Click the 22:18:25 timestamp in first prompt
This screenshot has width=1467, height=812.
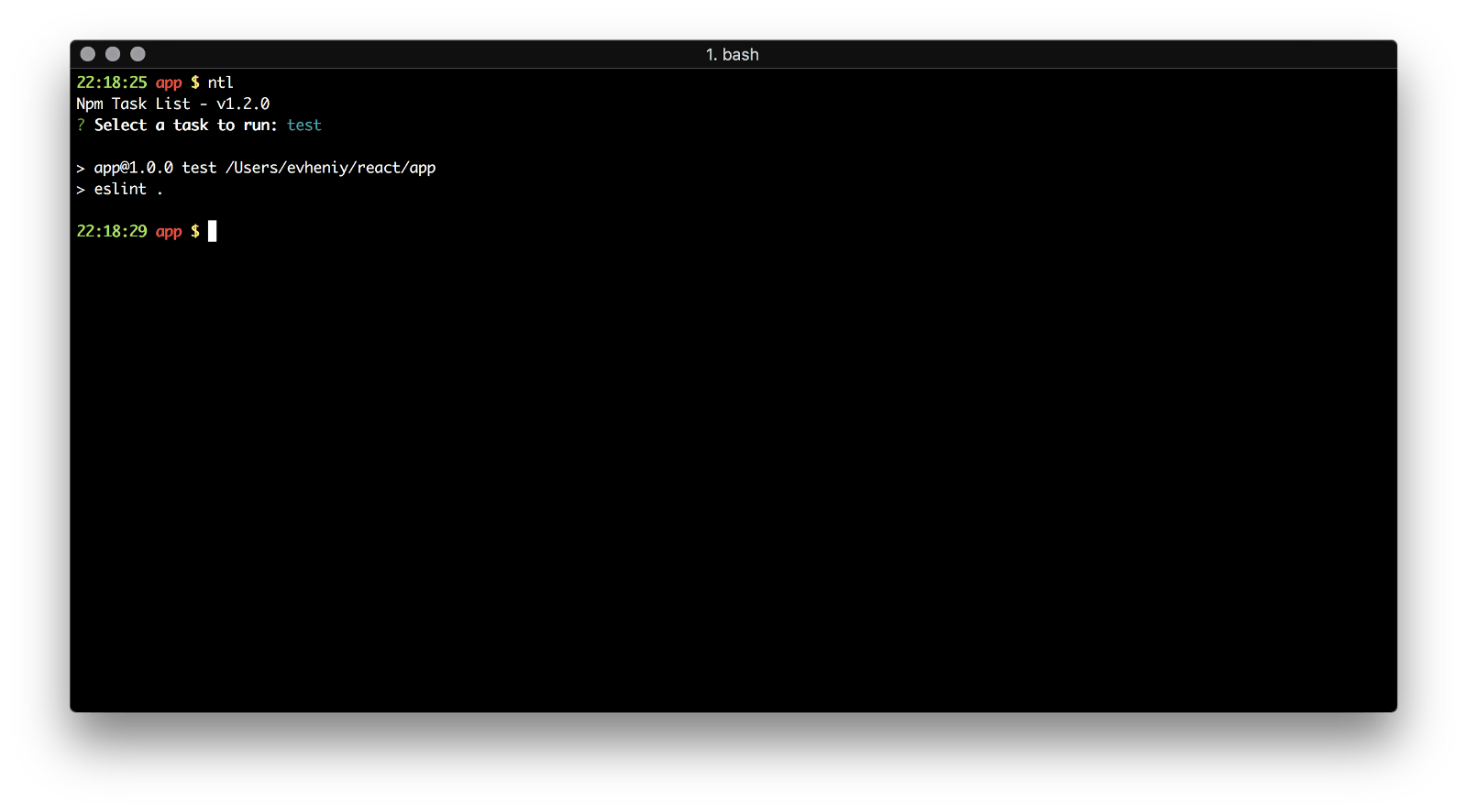pyautogui.click(x=111, y=82)
